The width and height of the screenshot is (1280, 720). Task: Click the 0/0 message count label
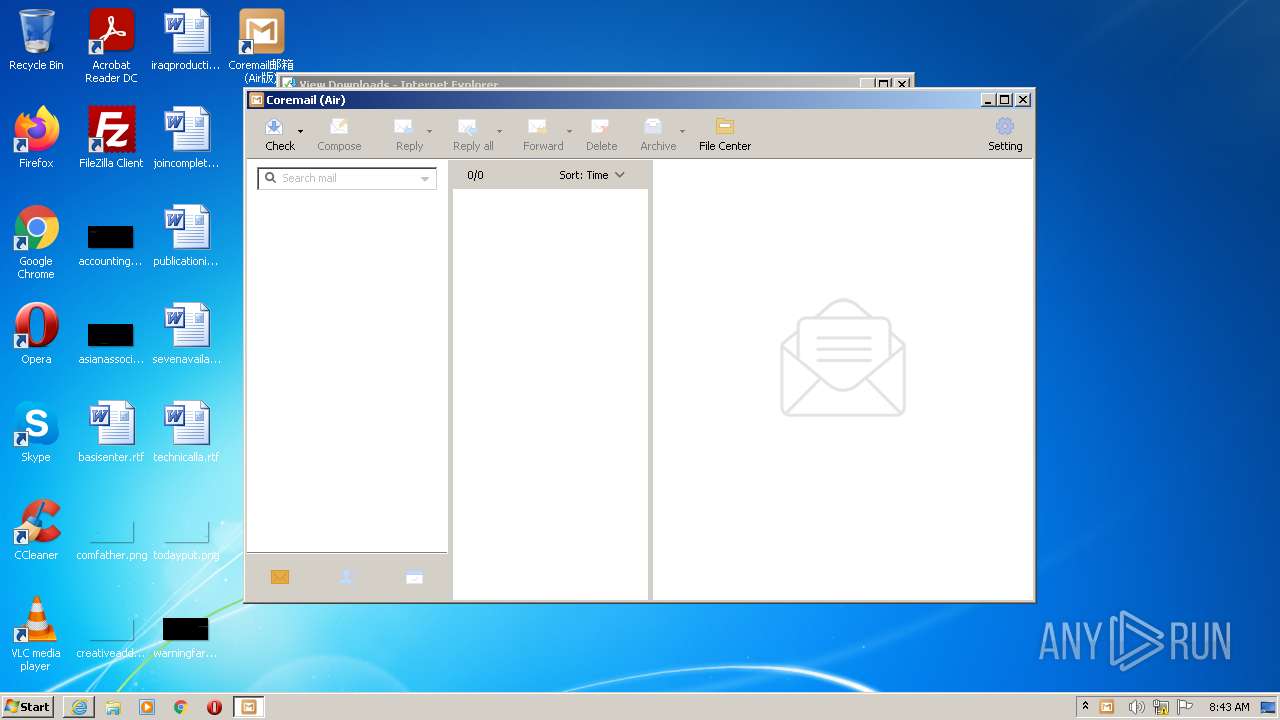pyautogui.click(x=475, y=175)
